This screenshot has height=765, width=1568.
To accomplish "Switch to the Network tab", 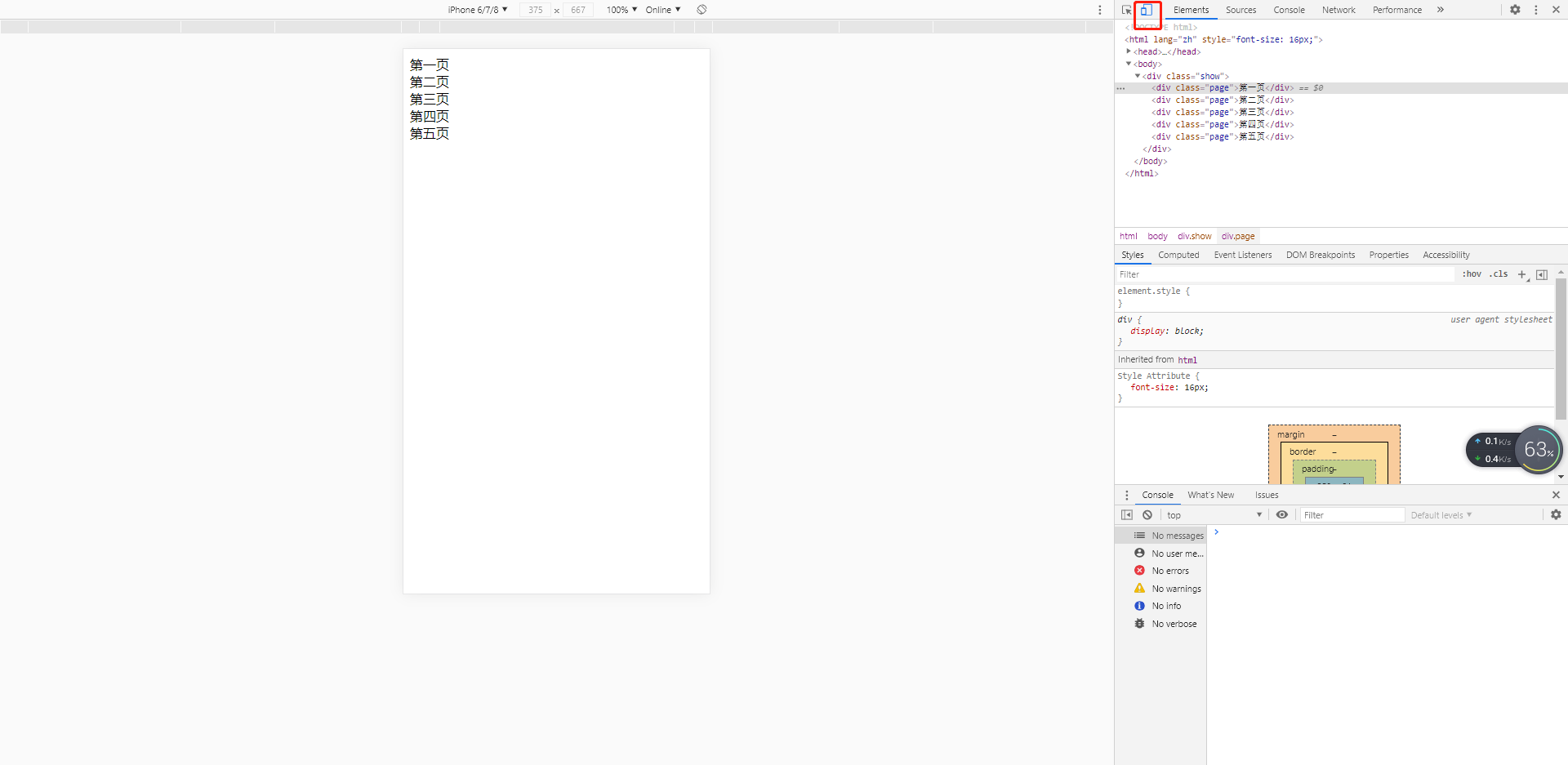I will tap(1339, 10).
